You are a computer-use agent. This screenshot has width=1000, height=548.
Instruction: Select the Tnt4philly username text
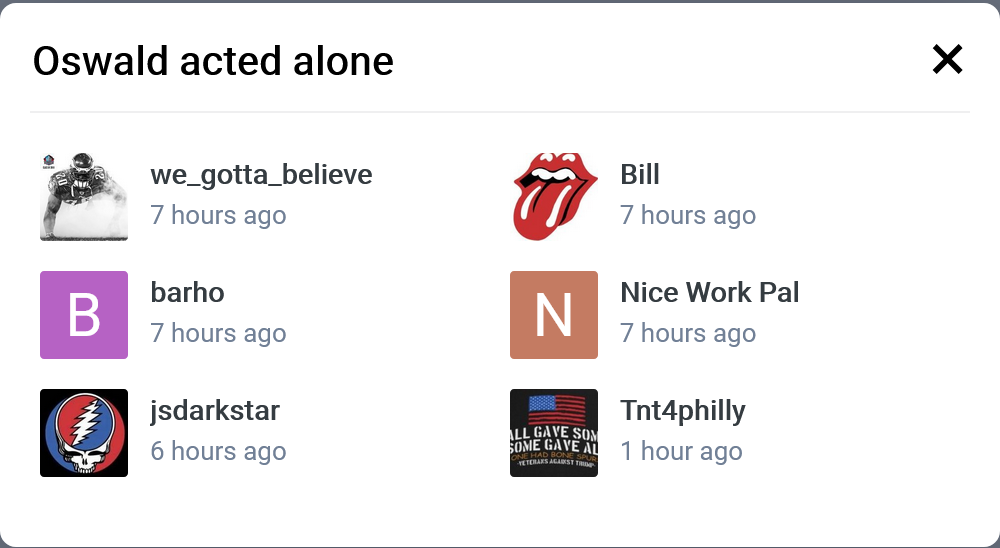pyautogui.click(x=683, y=411)
